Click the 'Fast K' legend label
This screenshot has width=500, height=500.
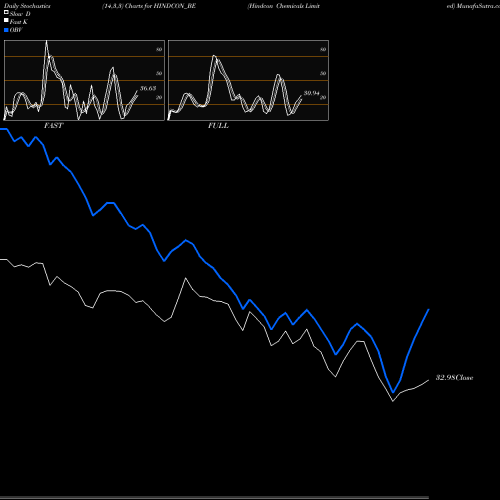coord(19,22)
